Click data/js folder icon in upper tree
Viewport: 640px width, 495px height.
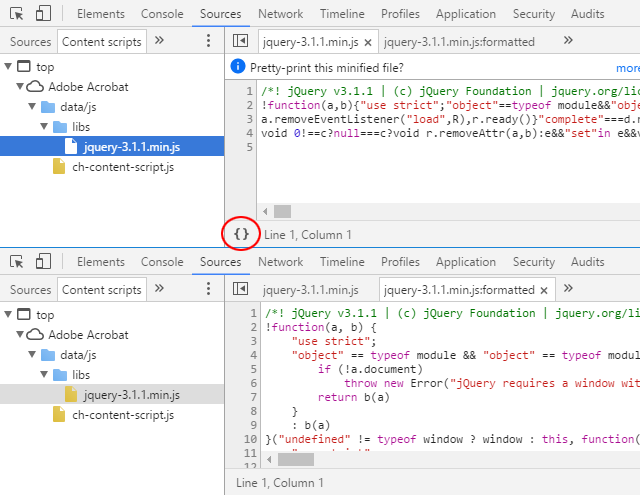click(x=48, y=107)
